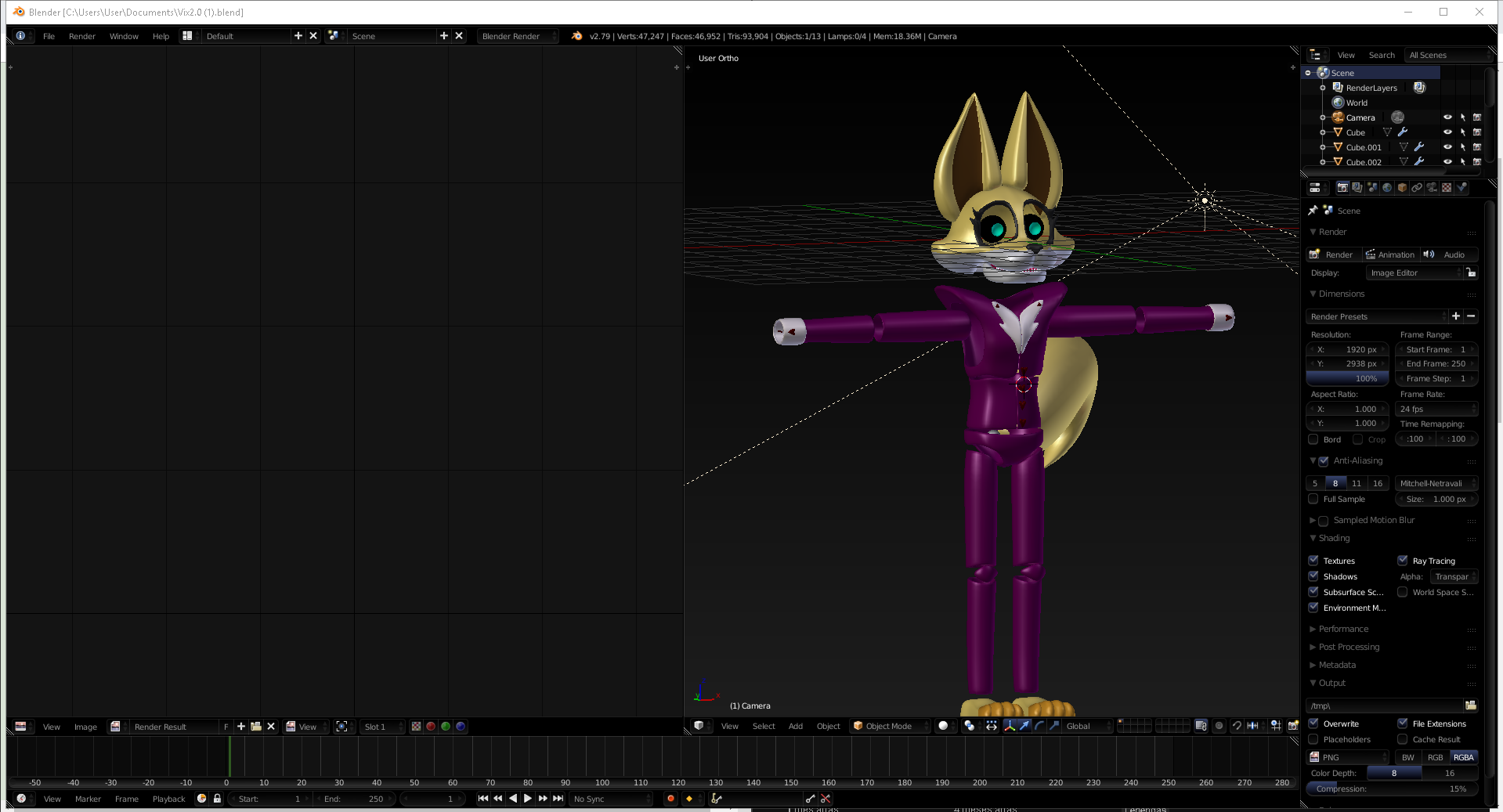1503x812 pixels.
Task: Click the Animation render button
Action: click(1389, 254)
